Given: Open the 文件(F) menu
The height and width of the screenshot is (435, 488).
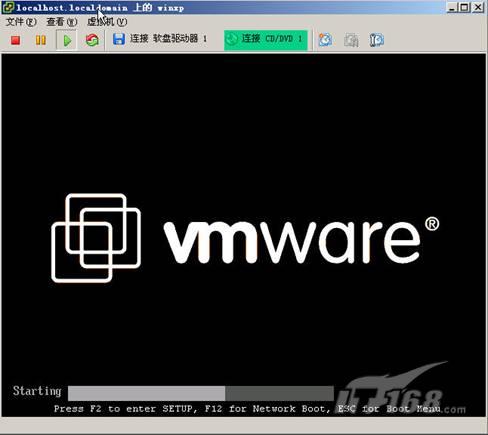Looking at the screenshot, I should click(21, 22).
